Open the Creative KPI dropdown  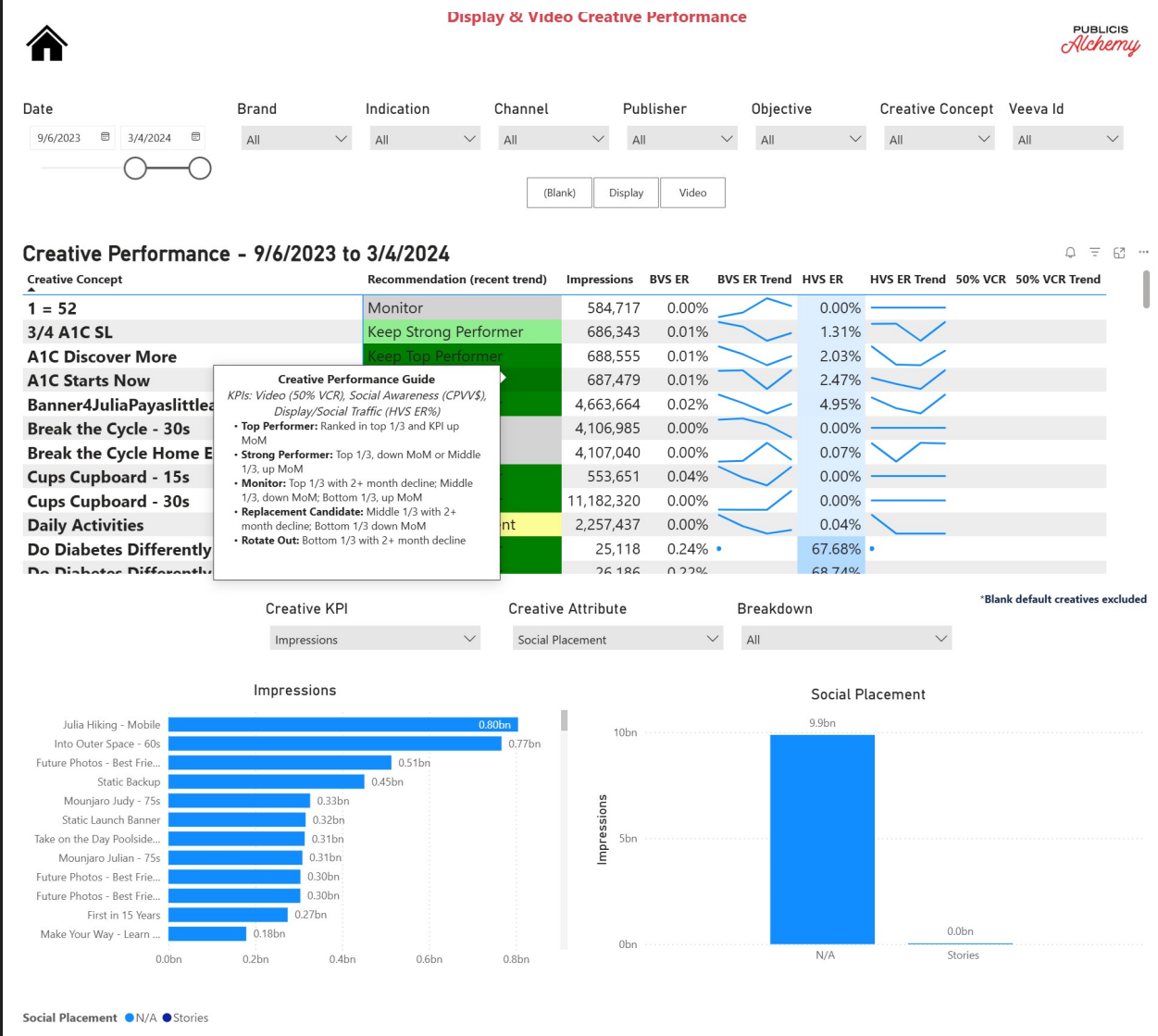pos(375,639)
